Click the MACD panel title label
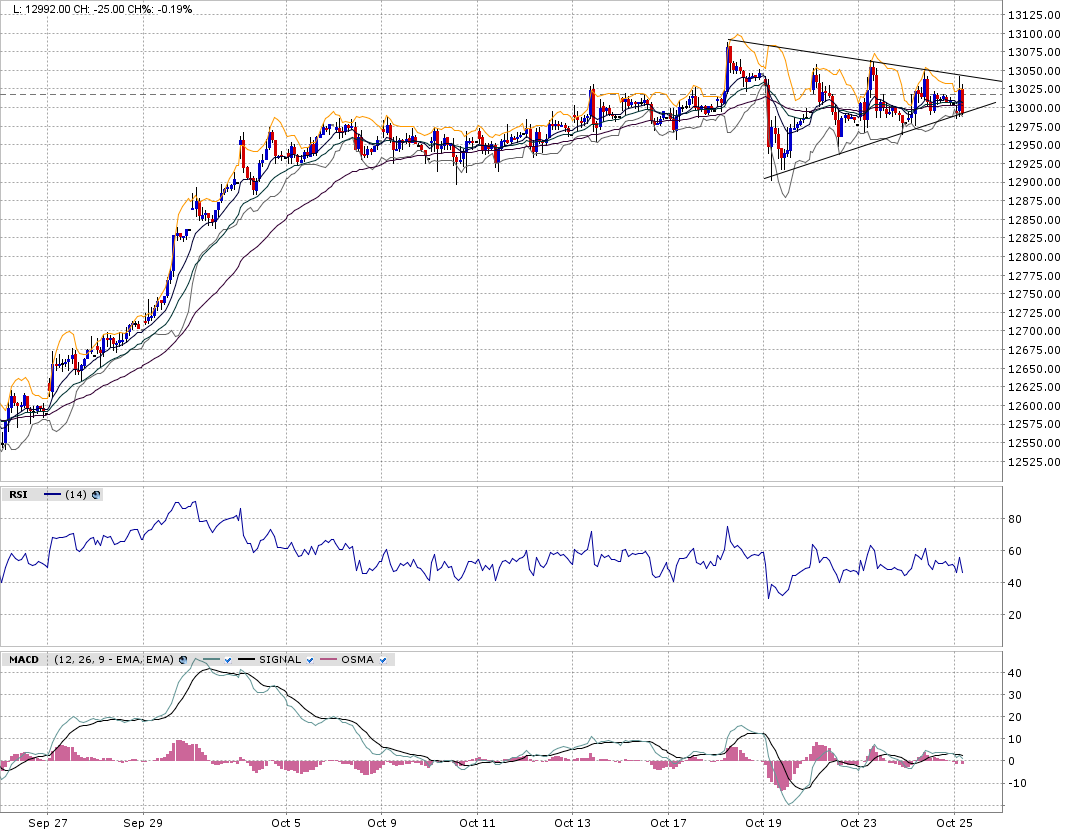Image resolution: width=1069 pixels, height=837 pixels. (x=22, y=660)
